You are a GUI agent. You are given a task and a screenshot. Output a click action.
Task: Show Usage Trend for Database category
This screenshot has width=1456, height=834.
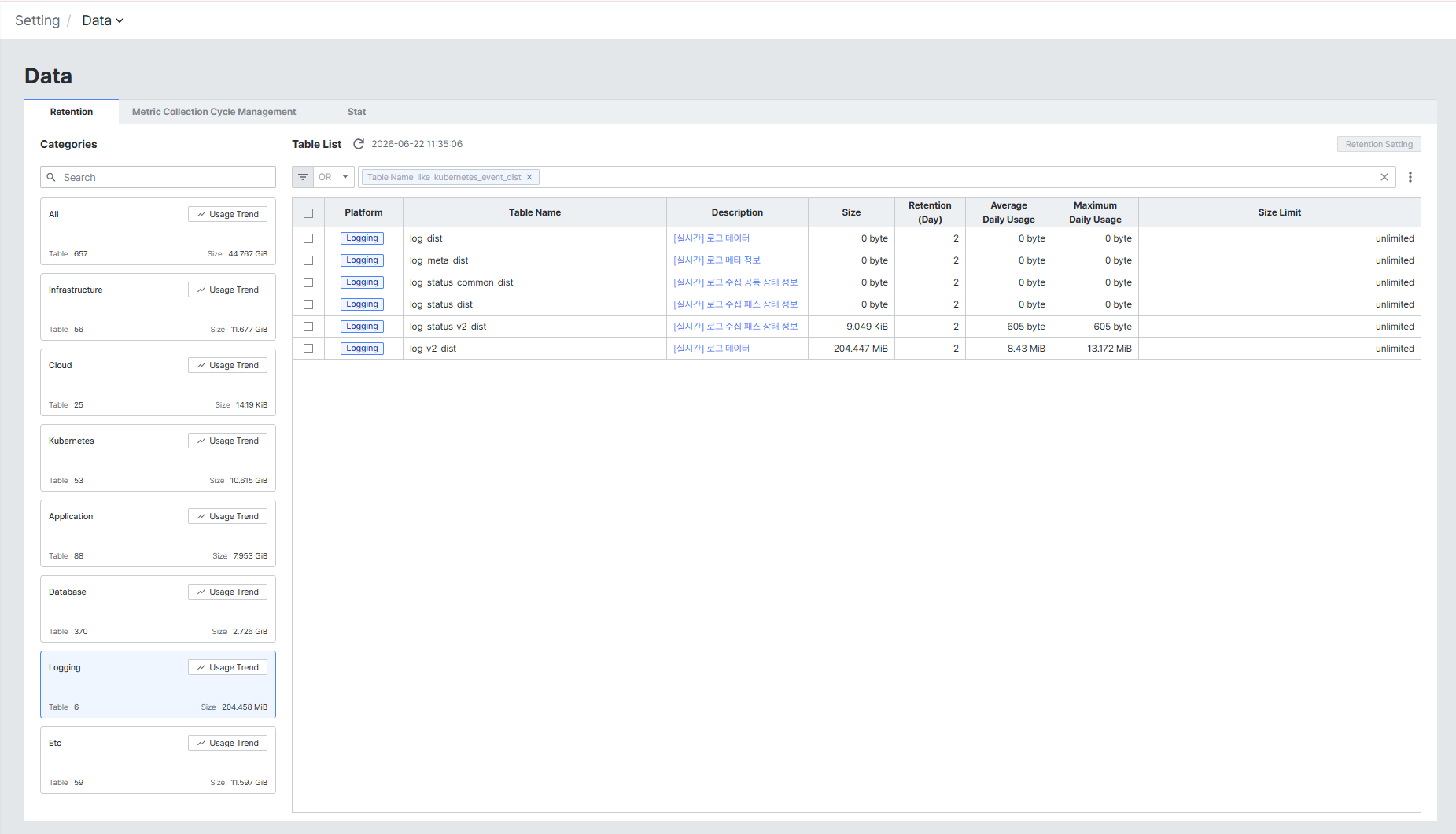tap(227, 592)
